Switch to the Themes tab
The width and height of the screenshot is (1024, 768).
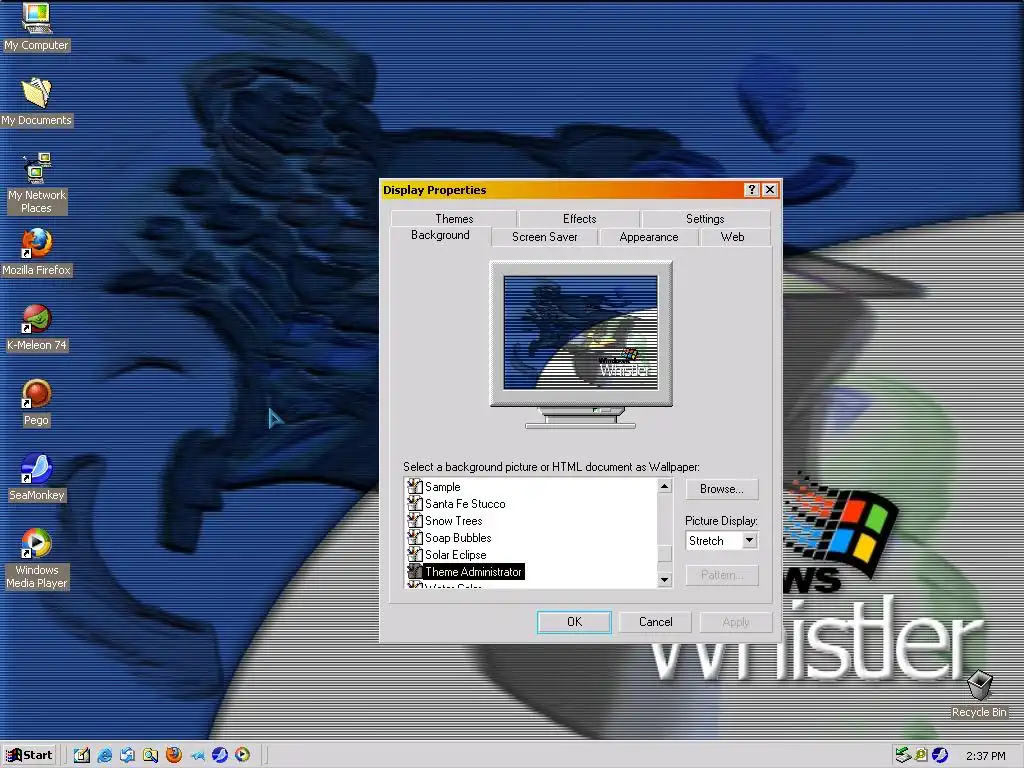click(454, 219)
